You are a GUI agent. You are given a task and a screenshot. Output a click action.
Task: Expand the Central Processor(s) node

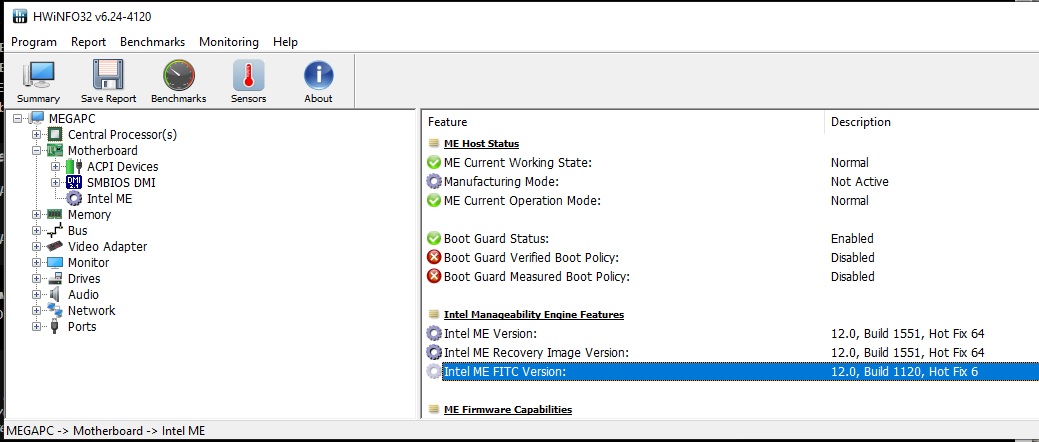point(37,135)
